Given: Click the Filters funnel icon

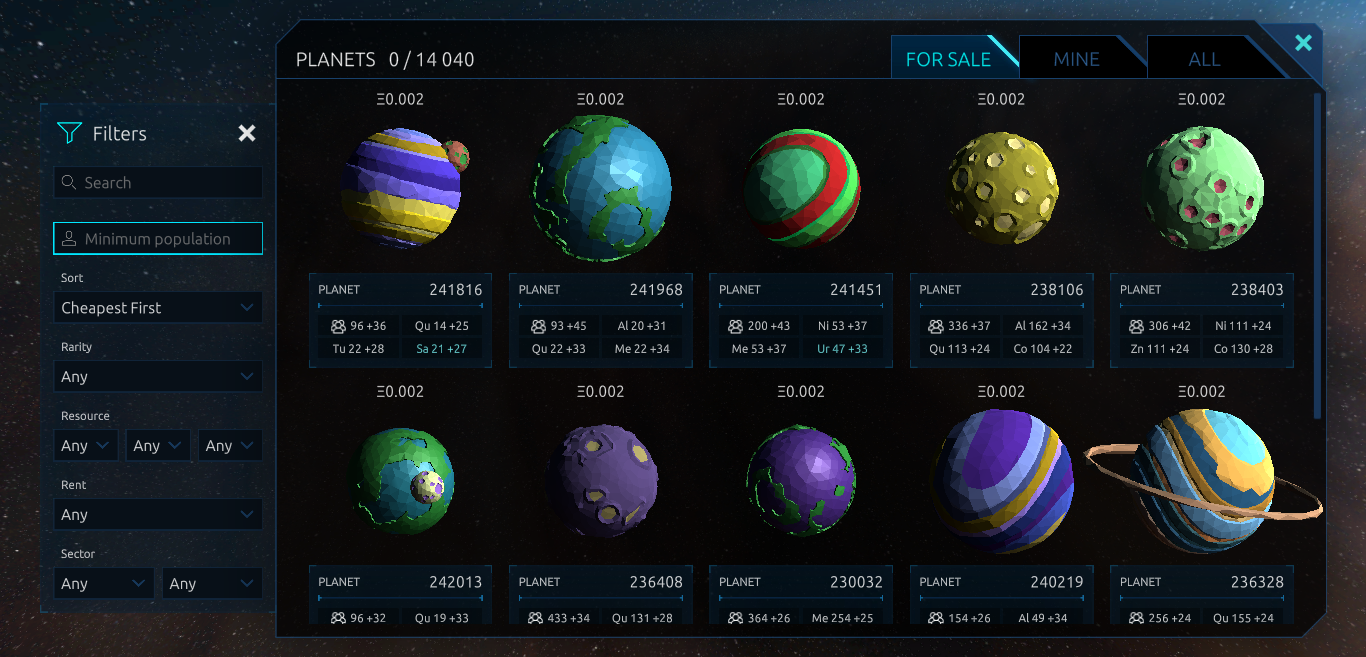Looking at the screenshot, I should coord(69,133).
